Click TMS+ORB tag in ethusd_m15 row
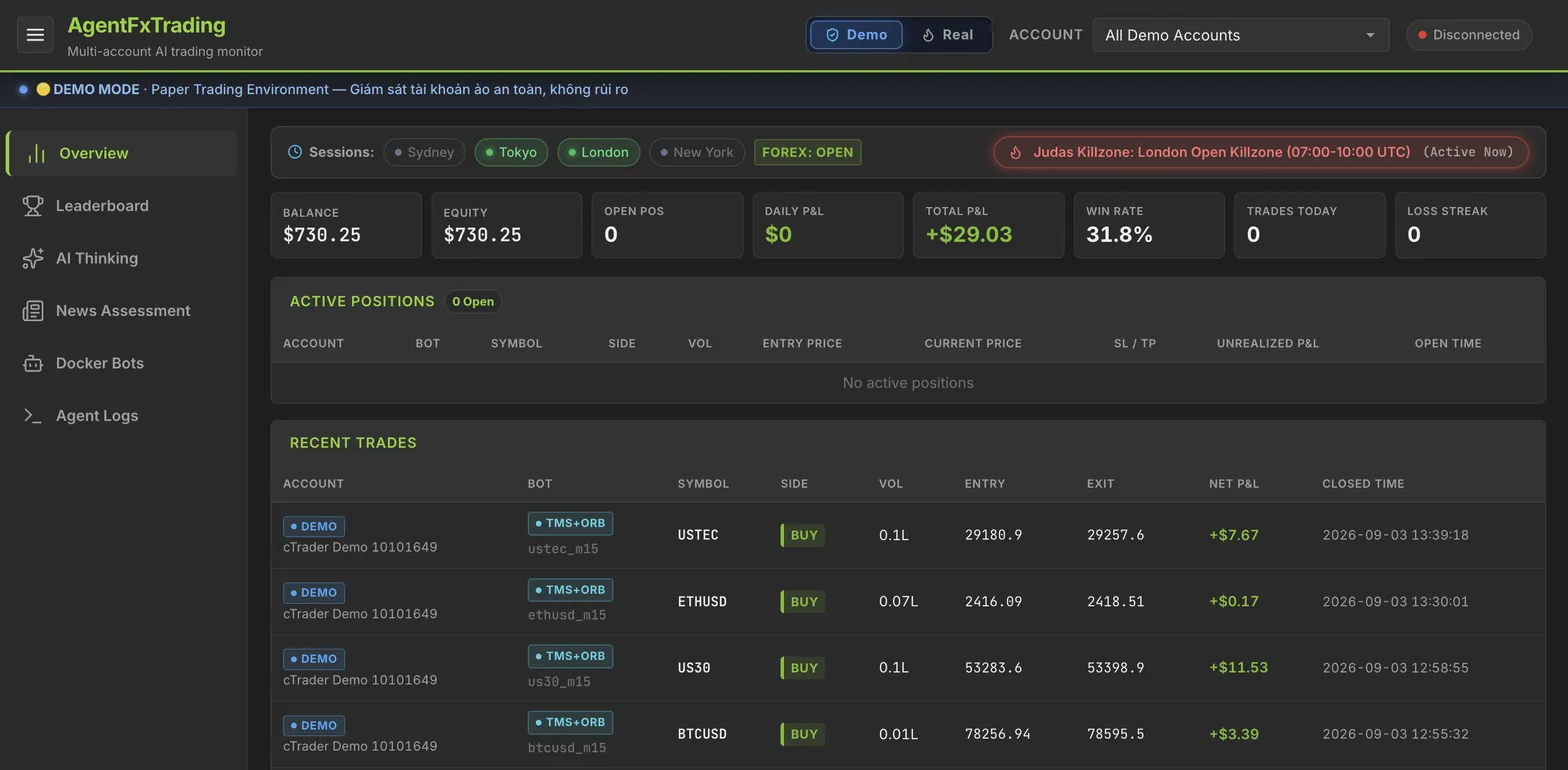 570,590
